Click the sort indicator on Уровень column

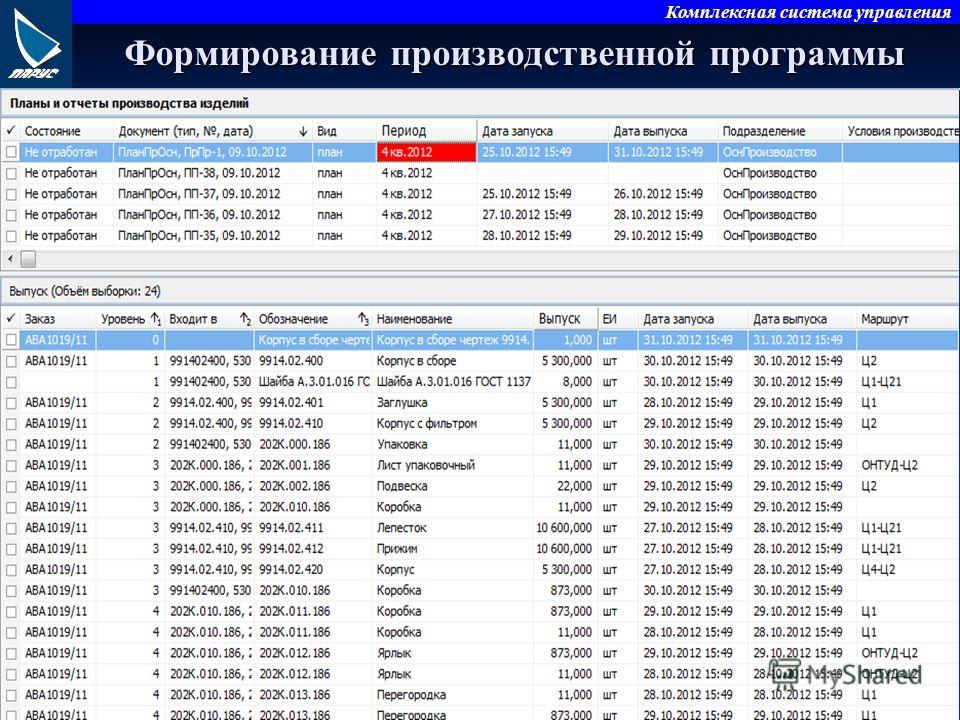click(156, 319)
